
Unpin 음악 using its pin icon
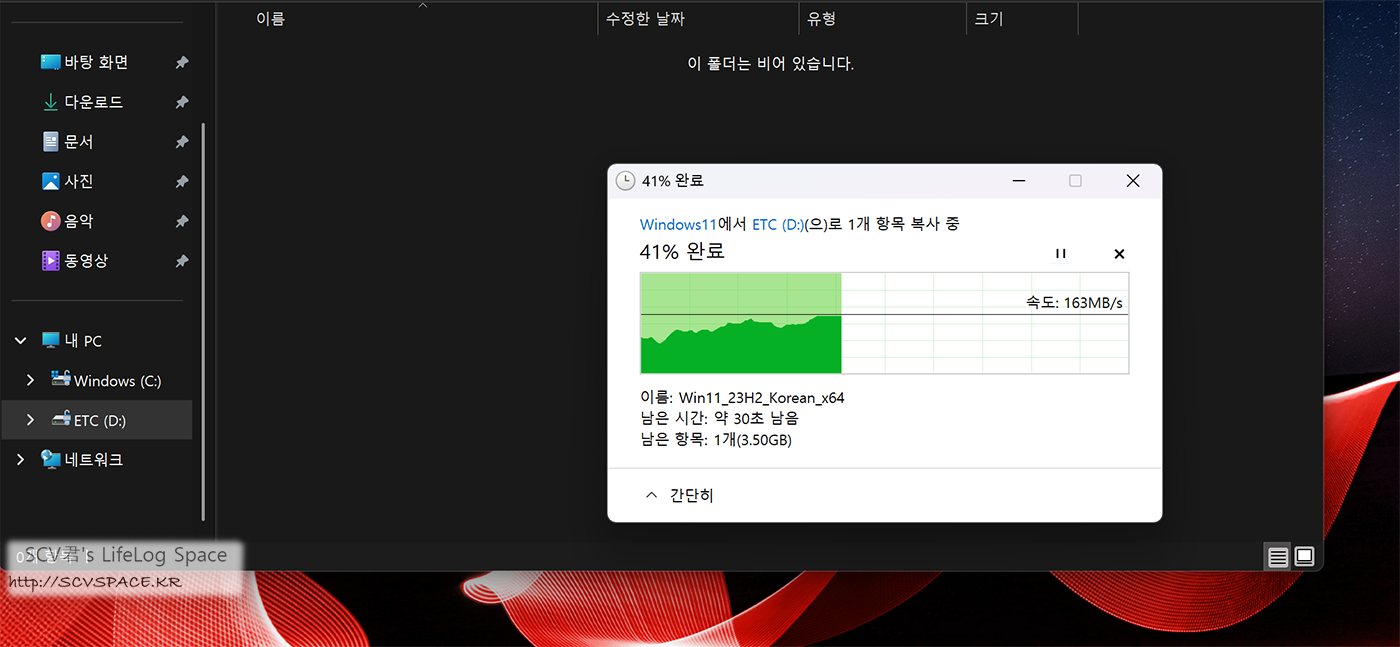tap(182, 221)
